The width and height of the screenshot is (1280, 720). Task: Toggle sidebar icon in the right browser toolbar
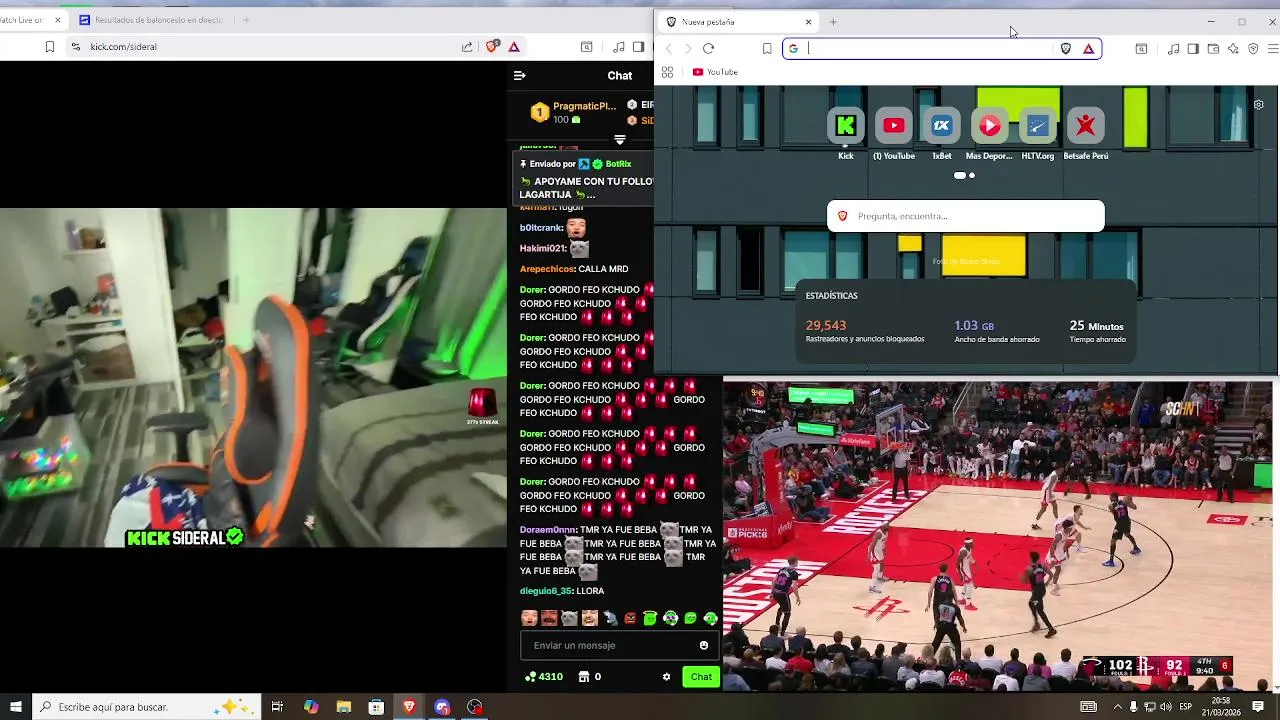pos(1193,48)
